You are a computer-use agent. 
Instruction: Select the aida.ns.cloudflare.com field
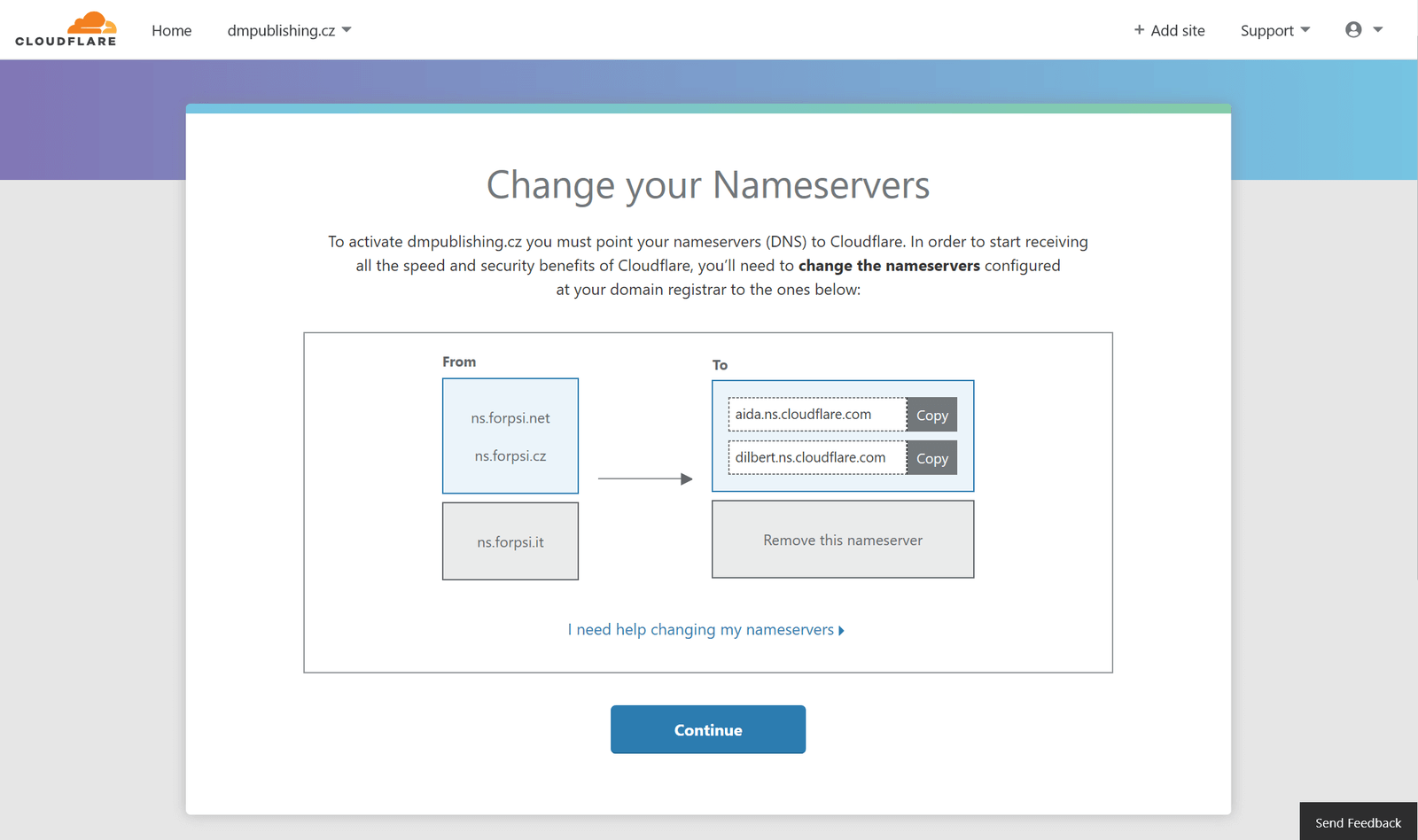coord(817,414)
